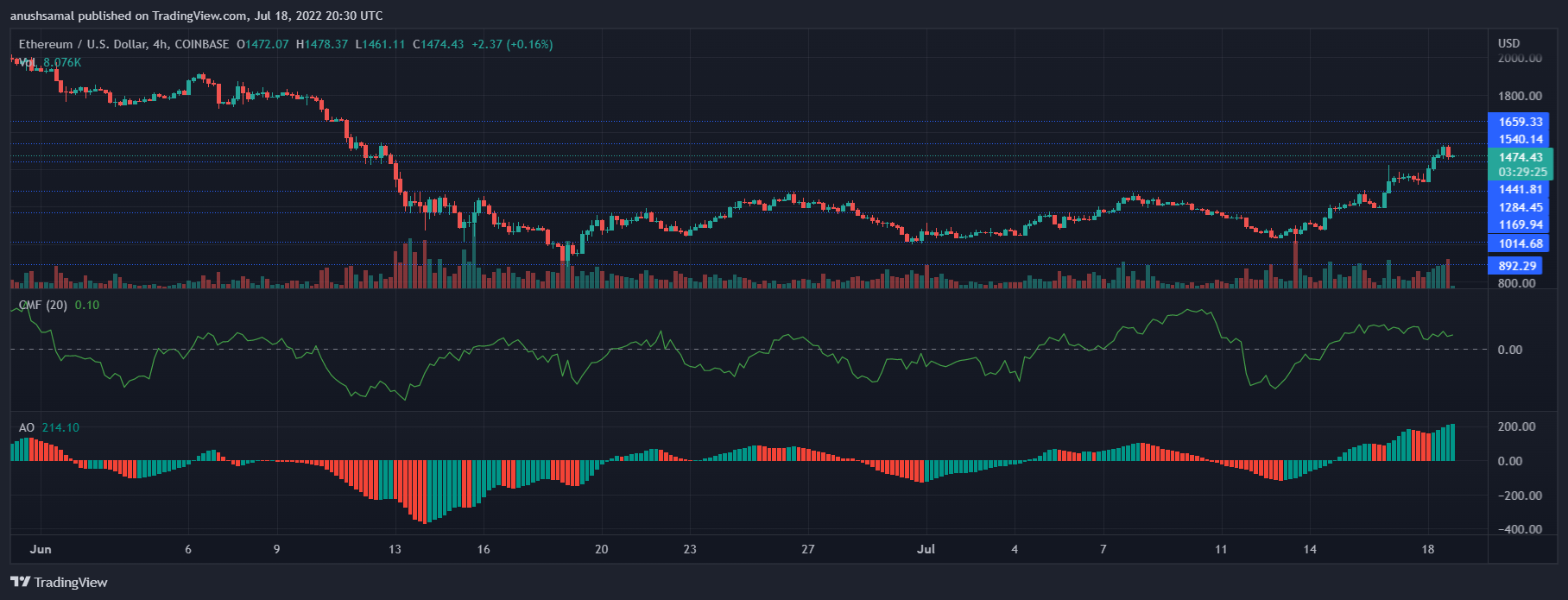Screen dimensions: 1568x600
Task: Click the 1659.33 price level label
Action: [1520, 122]
